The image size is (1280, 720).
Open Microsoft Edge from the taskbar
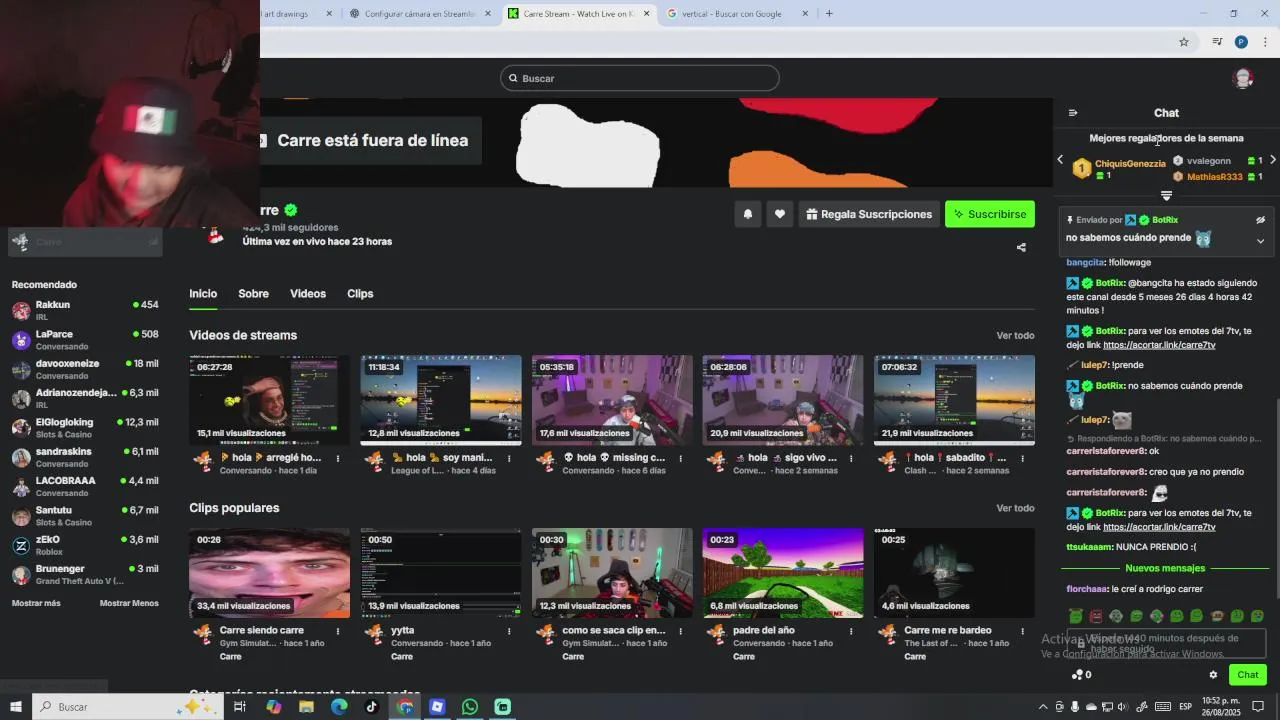coord(339,707)
